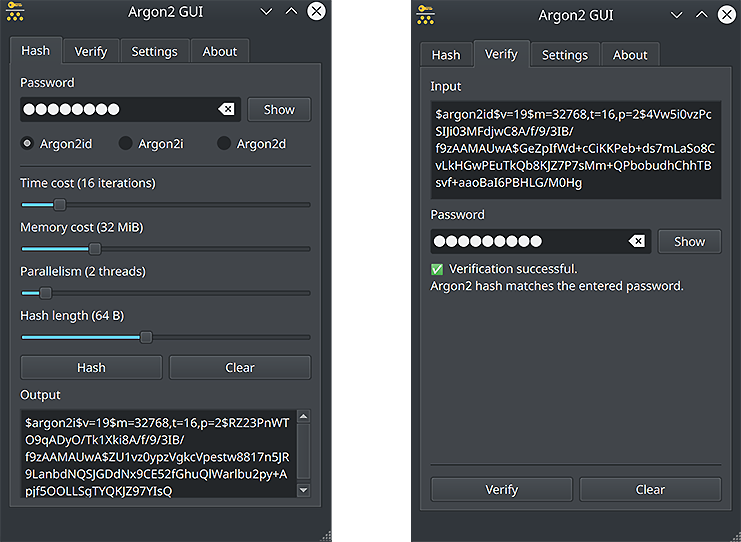
Task: Click the key icon in right window titlebar
Action: coord(425,12)
